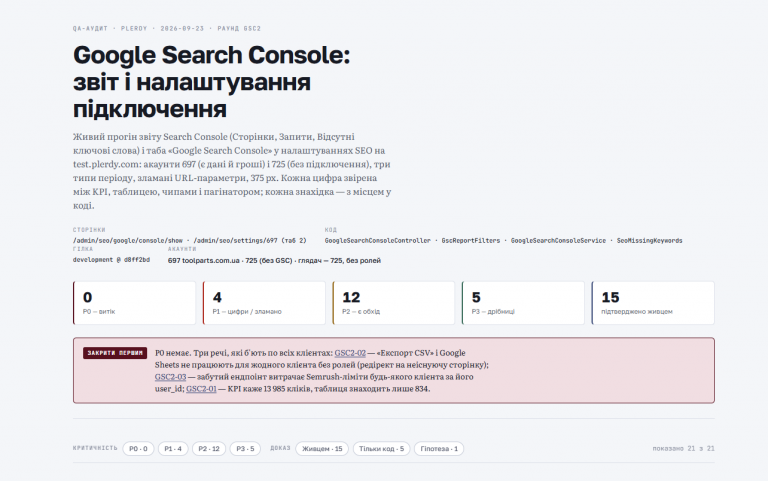Click the GscReportFilters code name
Image resolution: width=768 pixels, height=481 pixels.
471,240
